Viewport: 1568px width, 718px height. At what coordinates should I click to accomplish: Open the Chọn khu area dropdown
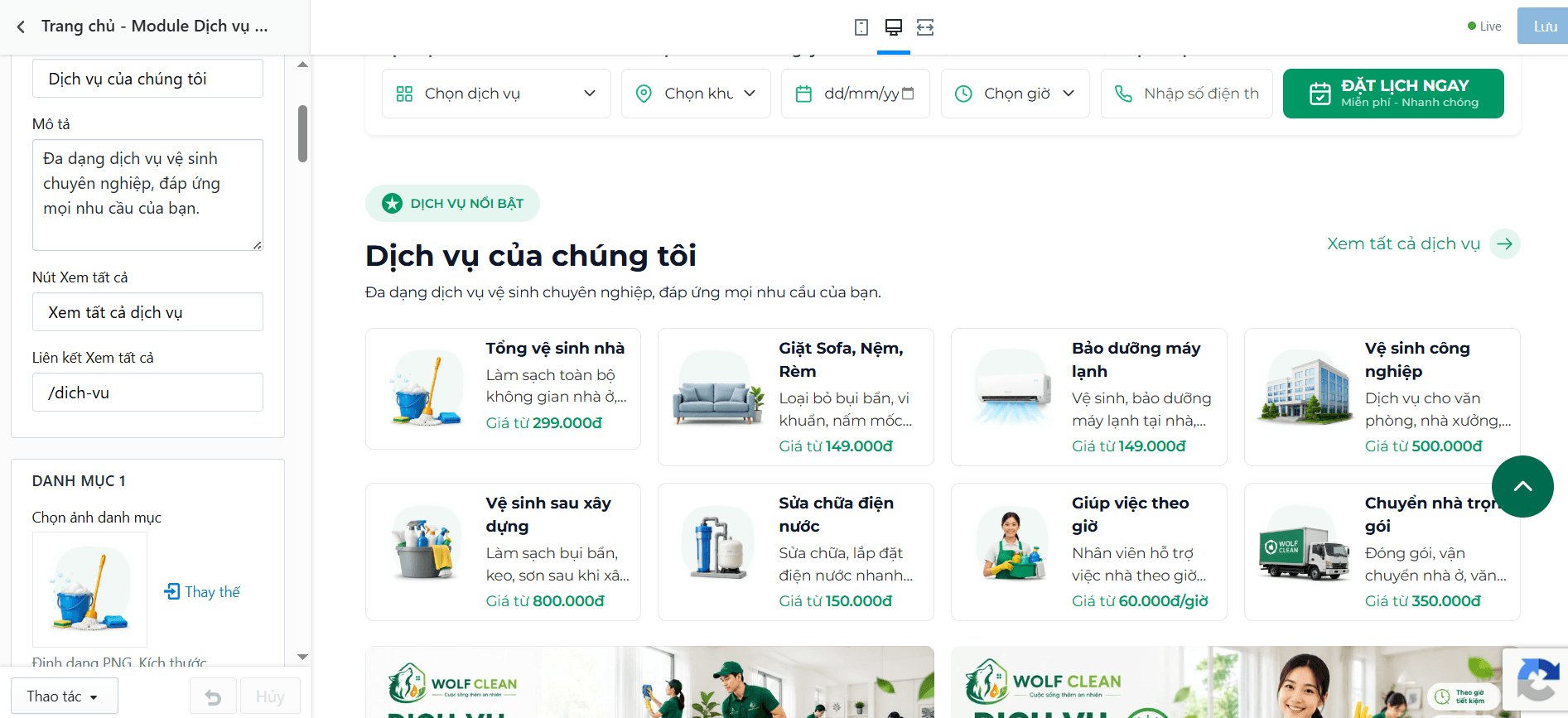click(x=696, y=94)
